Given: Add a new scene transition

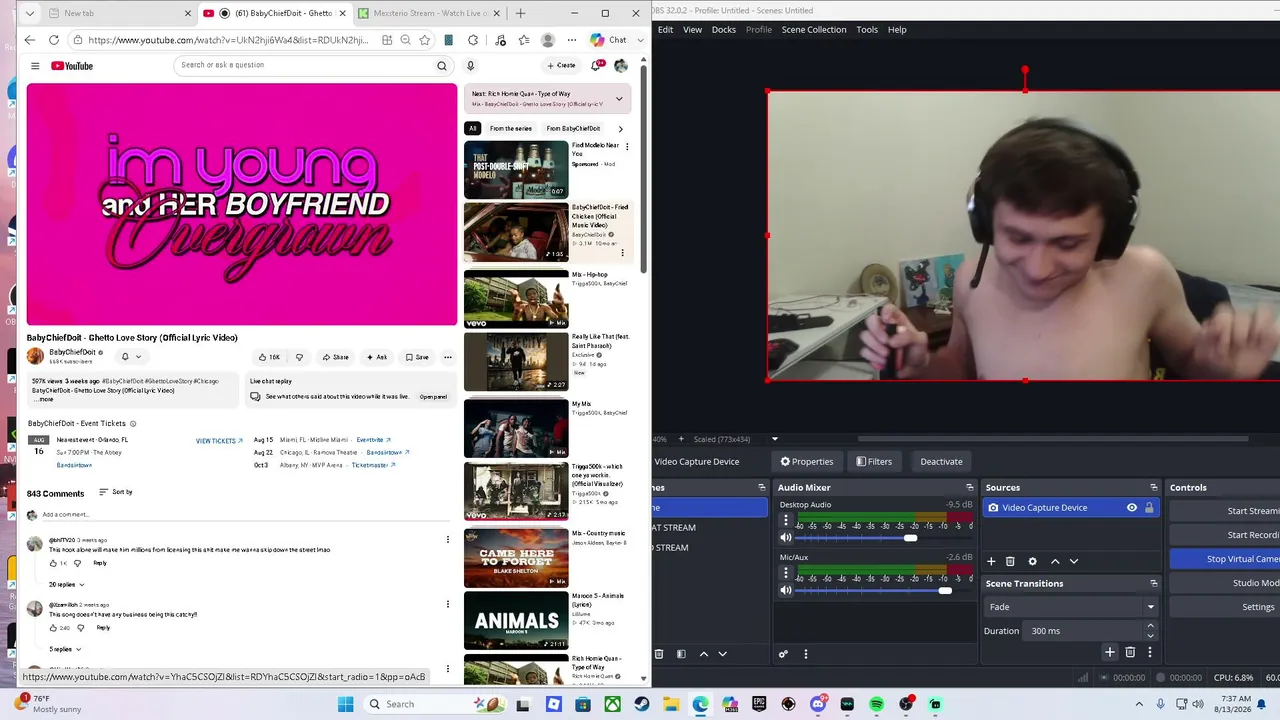Looking at the screenshot, I should [x=1109, y=652].
